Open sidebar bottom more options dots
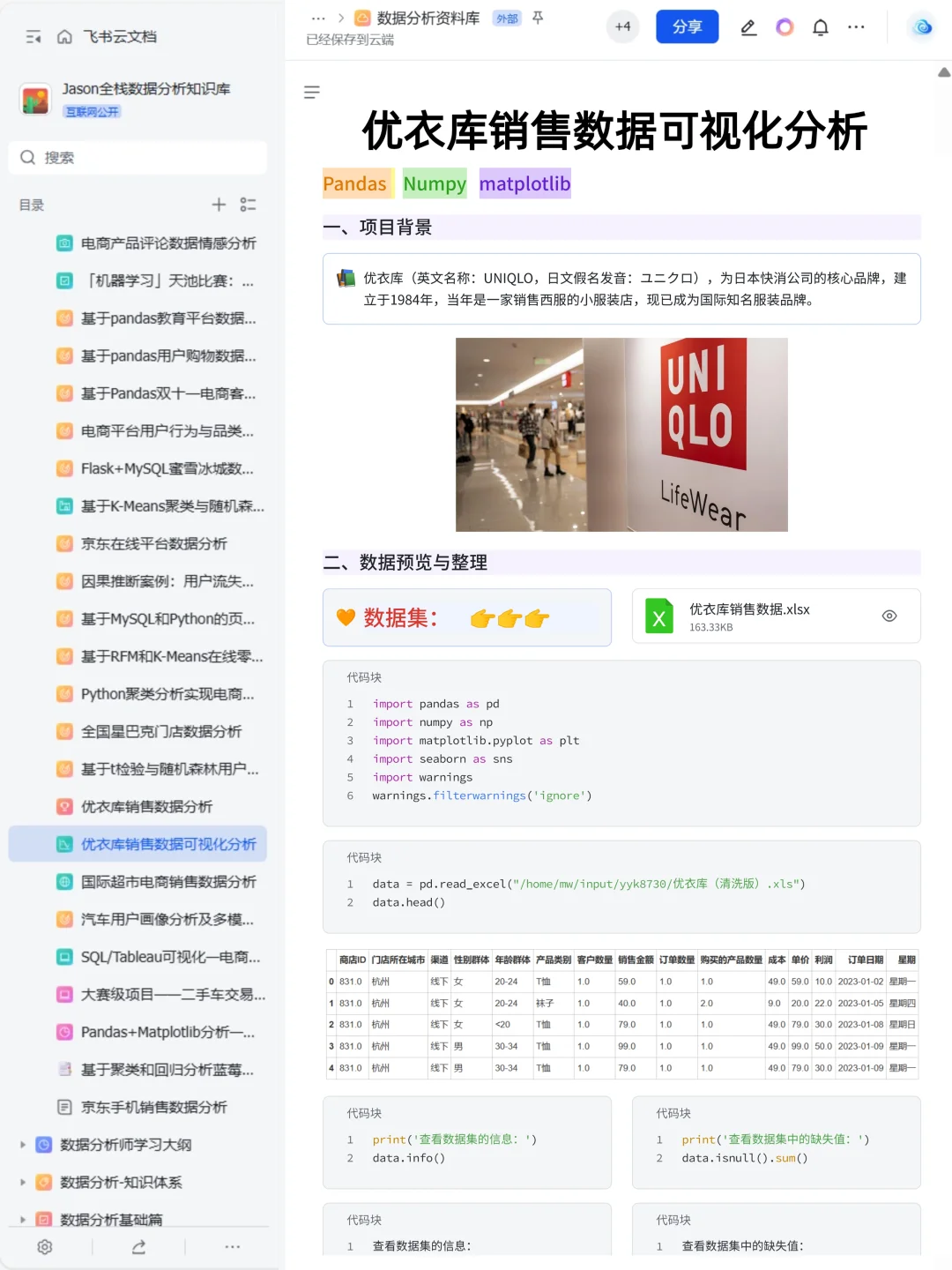The width and height of the screenshot is (952, 1270). coord(233,1247)
